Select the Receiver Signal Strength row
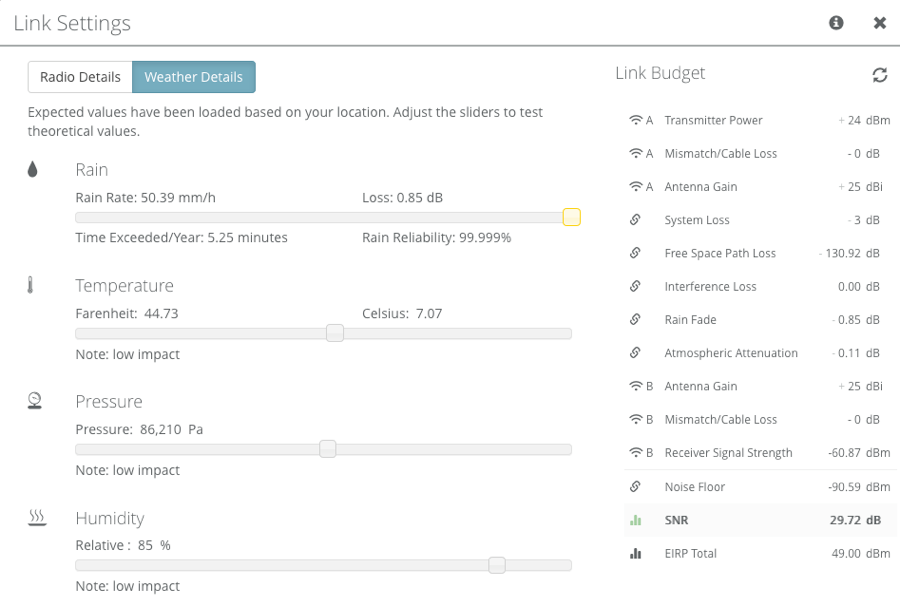900x607 pixels. (x=758, y=453)
